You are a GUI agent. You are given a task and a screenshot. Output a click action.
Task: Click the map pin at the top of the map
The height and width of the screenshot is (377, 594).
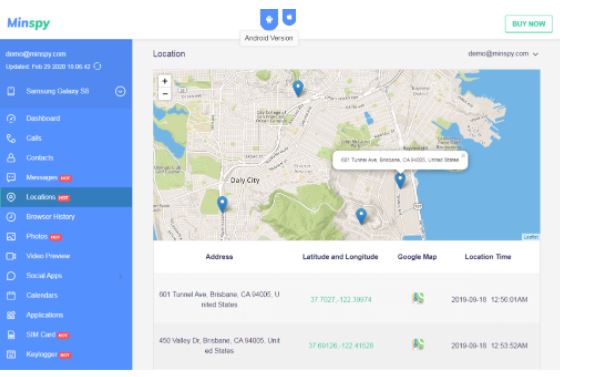[x=298, y=88]
